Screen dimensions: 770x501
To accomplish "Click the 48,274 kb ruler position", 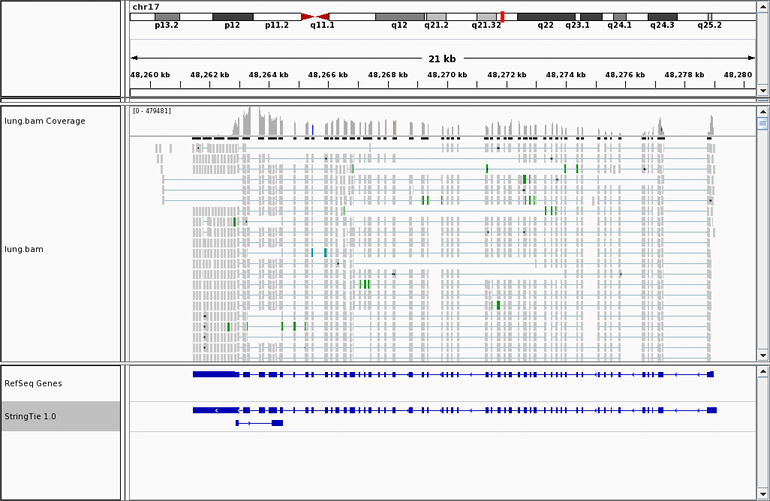I will [x=566, y=75].
